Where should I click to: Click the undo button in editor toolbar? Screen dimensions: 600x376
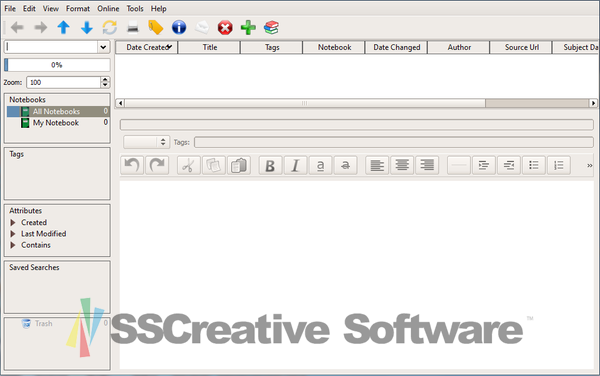click(132, 165)
